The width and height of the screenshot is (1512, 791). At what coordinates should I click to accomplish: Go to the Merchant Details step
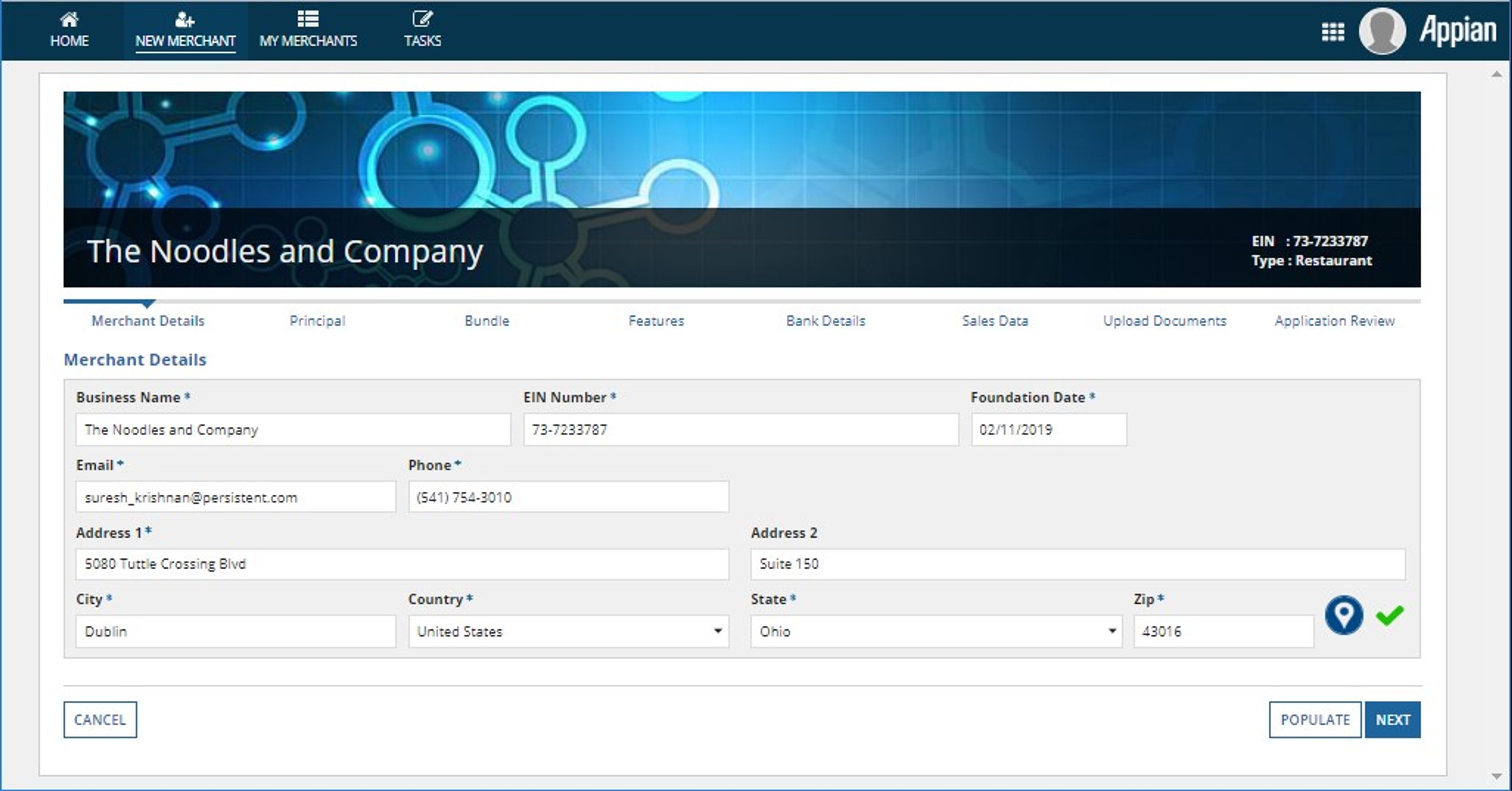pos(148,320)
